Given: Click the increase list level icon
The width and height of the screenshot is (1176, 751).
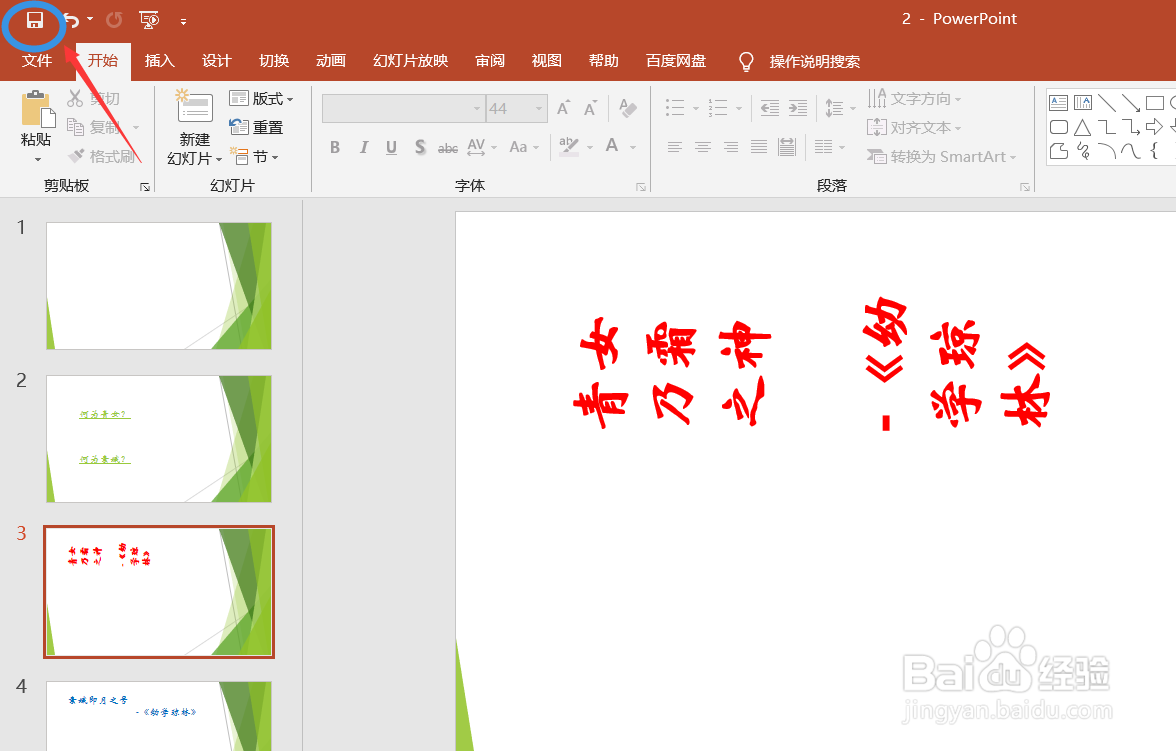Looking at the screenshot, I should click(x=798, y=108).
